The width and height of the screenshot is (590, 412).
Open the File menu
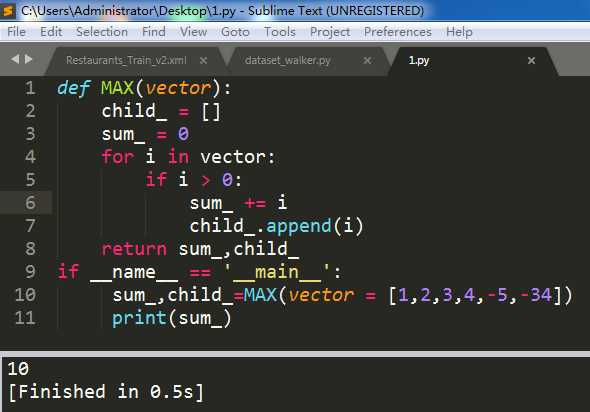tap(17, 32)
